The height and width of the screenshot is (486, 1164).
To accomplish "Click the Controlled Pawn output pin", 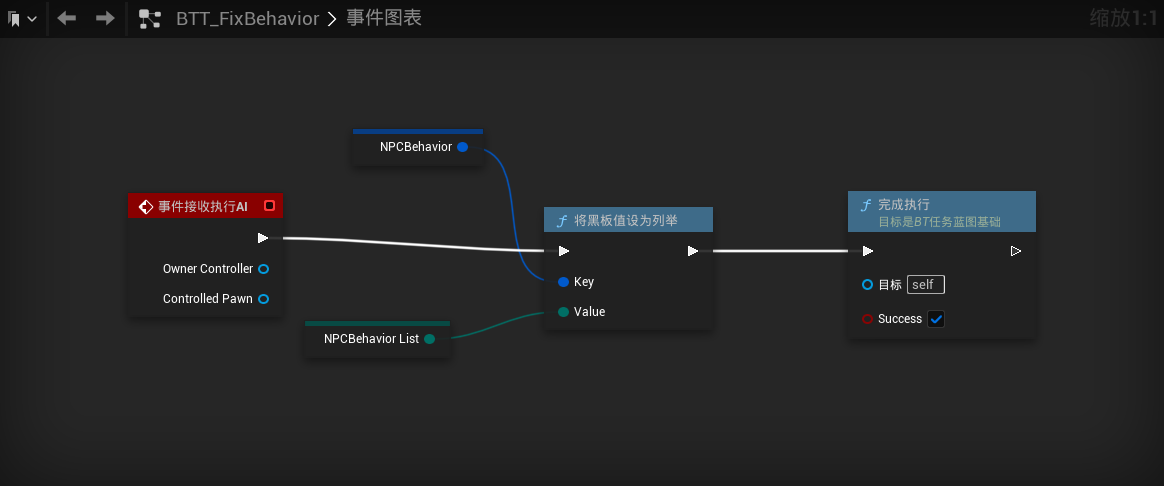I will coord(264,299).
